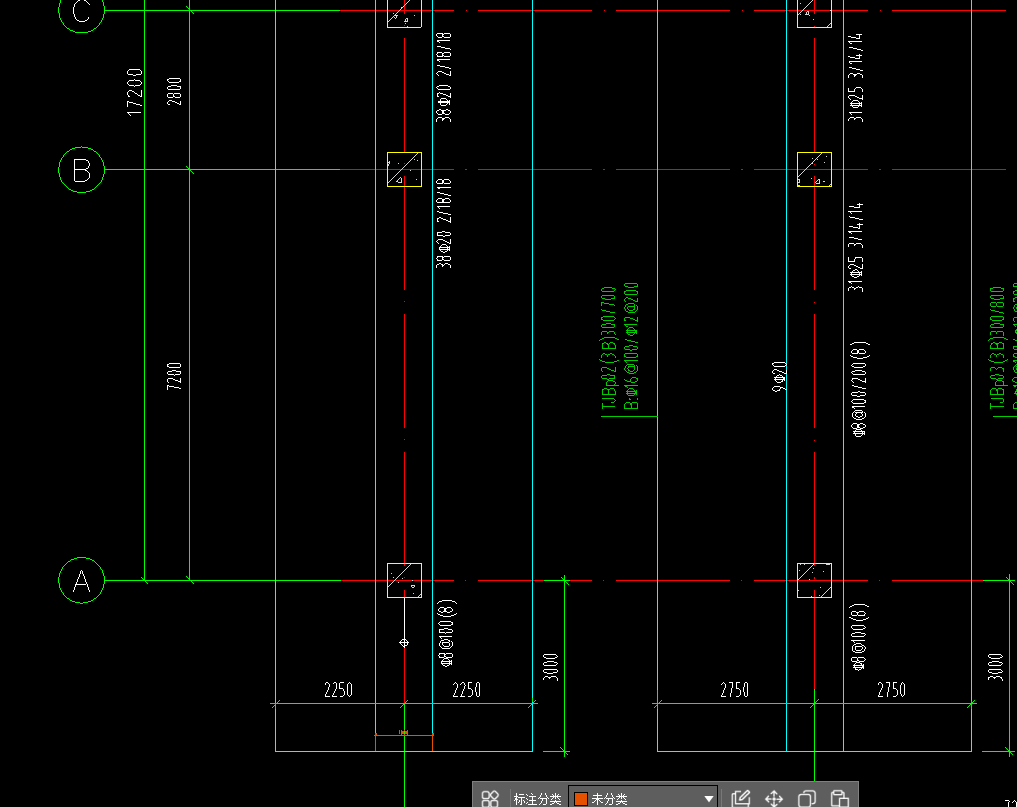Click the orange swatch beside 未分类
The width and height of the screenshot is (1017, 807).
click(580, 799)
